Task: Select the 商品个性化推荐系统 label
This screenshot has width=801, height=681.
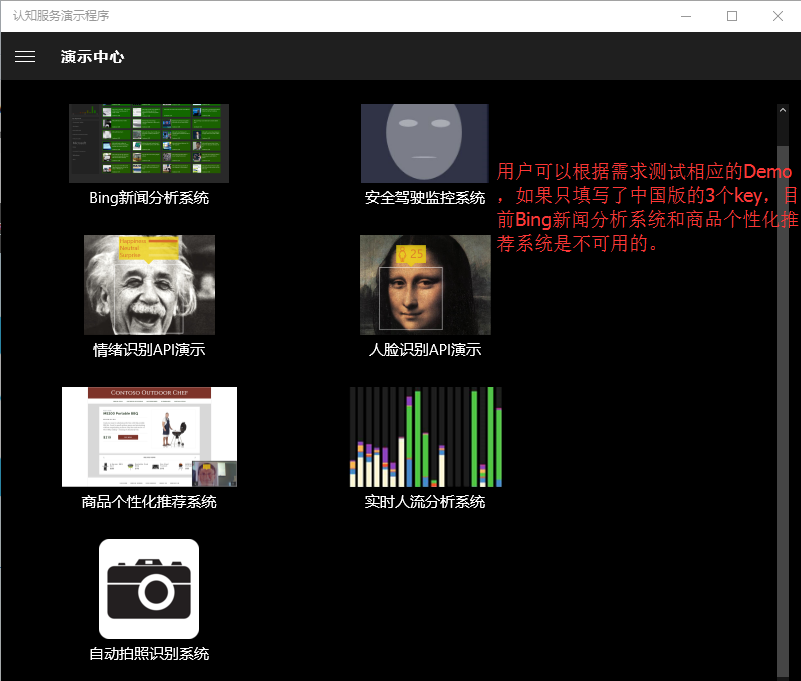Action: pyautogui.click(x=149, y=502)
